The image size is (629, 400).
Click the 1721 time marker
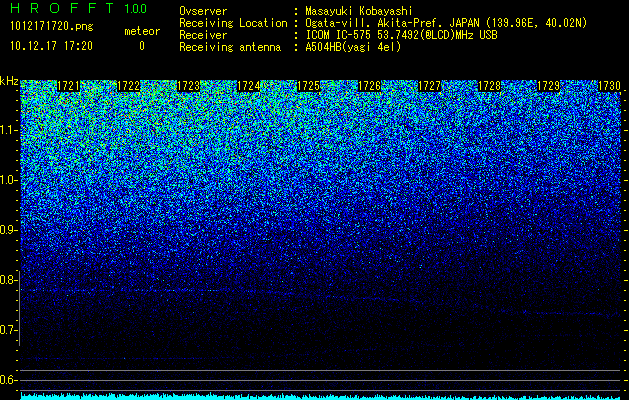(69, 86)
